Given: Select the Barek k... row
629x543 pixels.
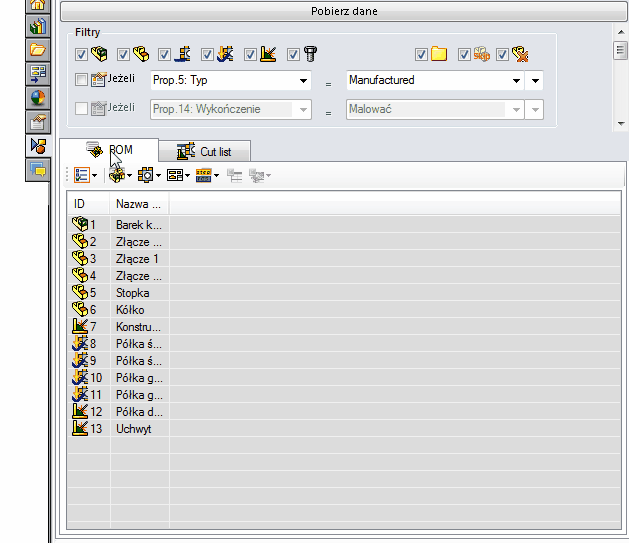Looking at the screenshot, I should pyautogui.click(x=344, y=225).
